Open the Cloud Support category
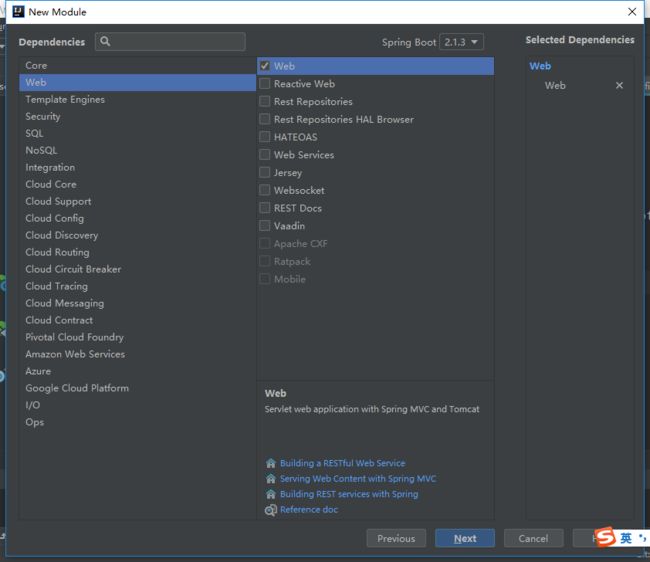650x562 pixels. click(137, 201)
